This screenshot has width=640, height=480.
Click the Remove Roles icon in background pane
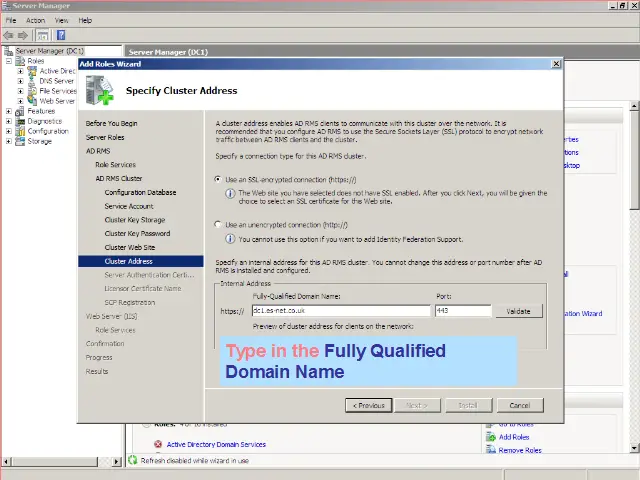click(x=491, y=449)
